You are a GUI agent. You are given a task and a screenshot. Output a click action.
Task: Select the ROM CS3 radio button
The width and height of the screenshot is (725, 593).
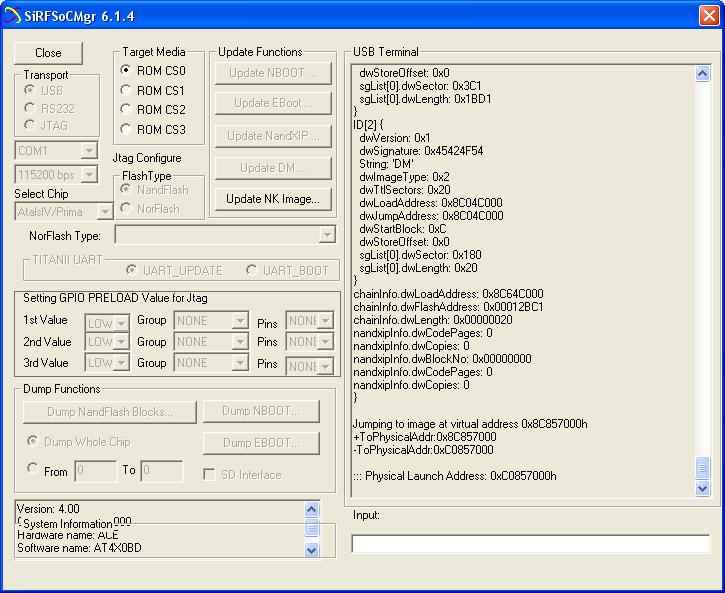126,129
